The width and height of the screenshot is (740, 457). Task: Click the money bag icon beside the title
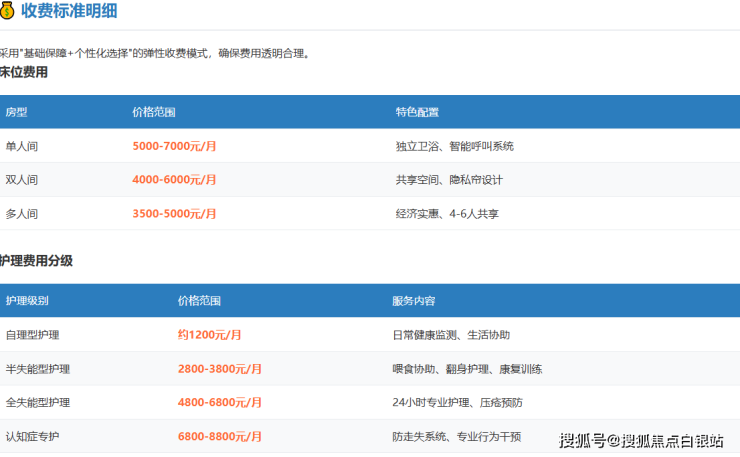point(8,11)
